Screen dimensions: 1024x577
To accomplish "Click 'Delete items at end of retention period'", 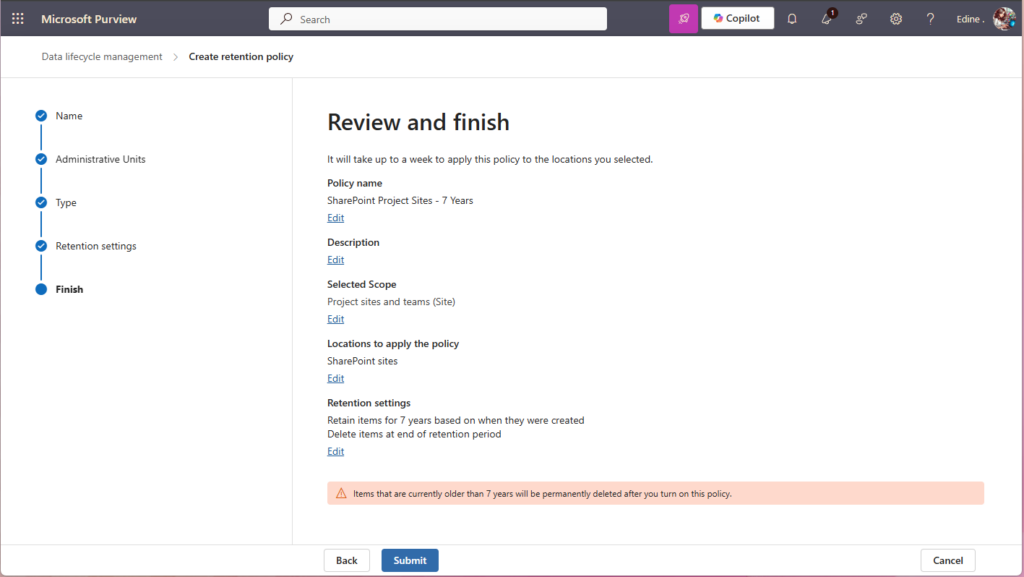I will pyautogui.click(x=414, y=434).
